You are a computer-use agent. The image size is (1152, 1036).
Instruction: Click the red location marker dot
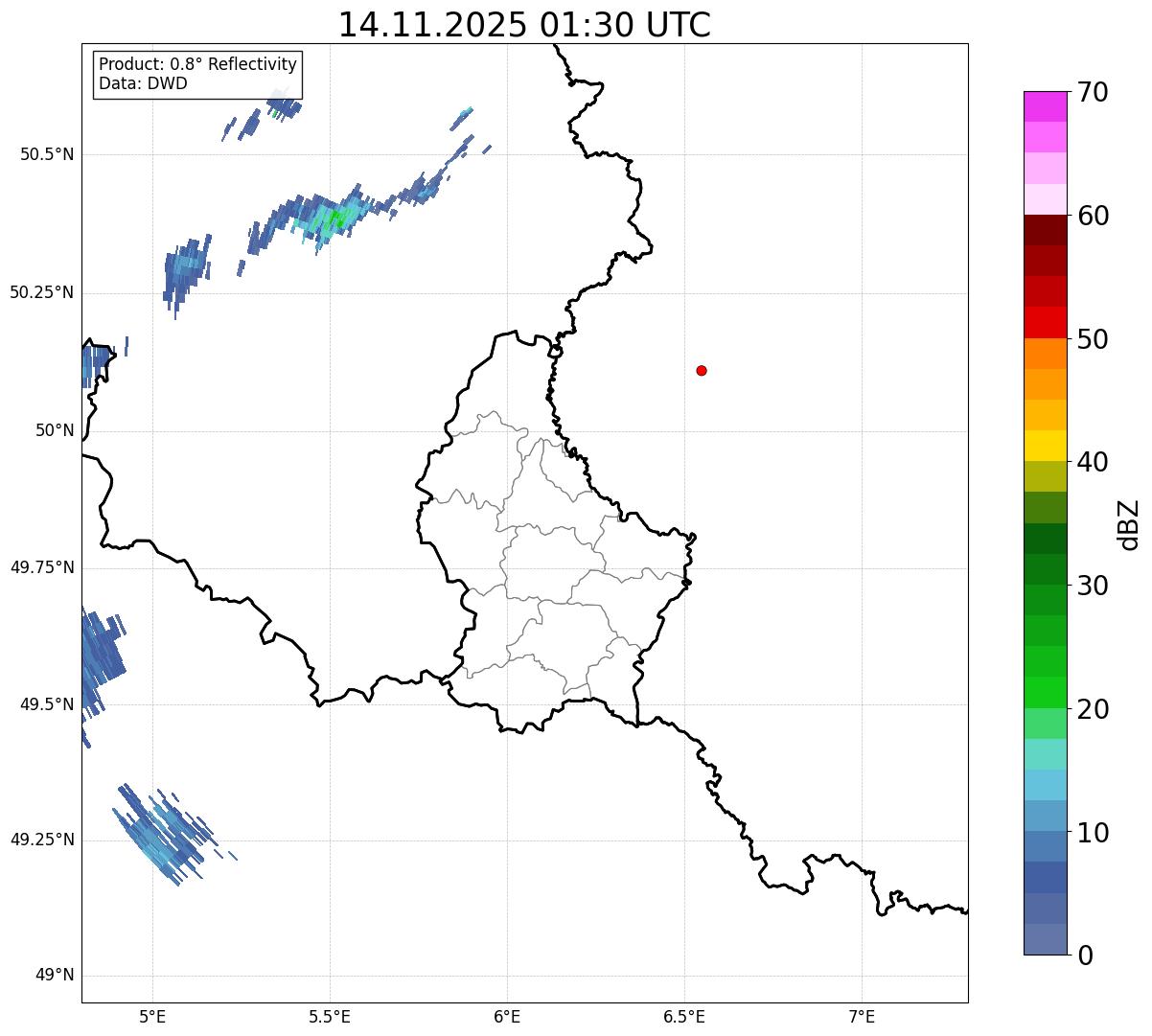[x=702, y=370]
